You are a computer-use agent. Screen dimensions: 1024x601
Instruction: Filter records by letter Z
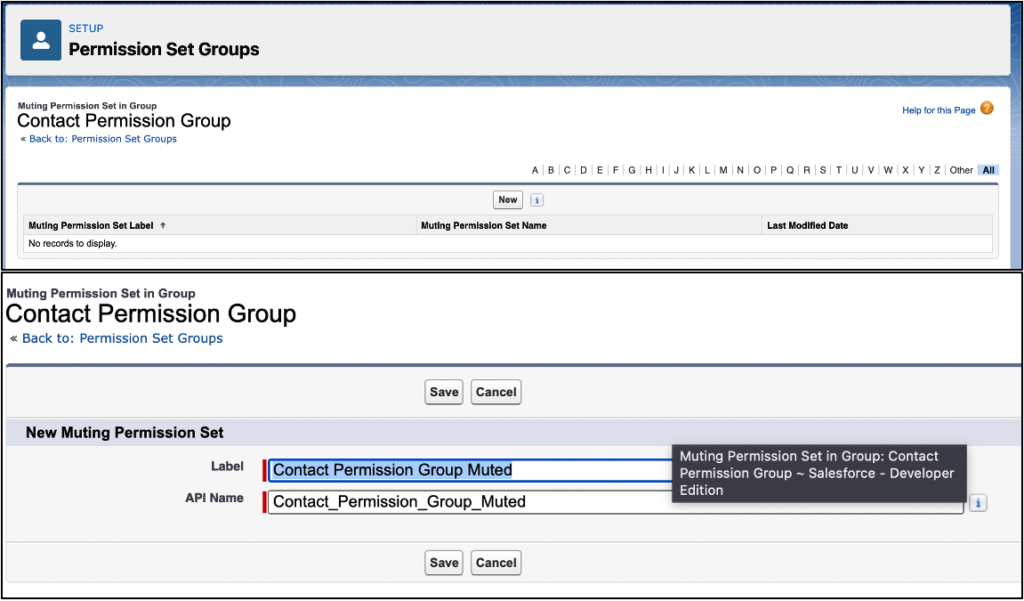935,170
